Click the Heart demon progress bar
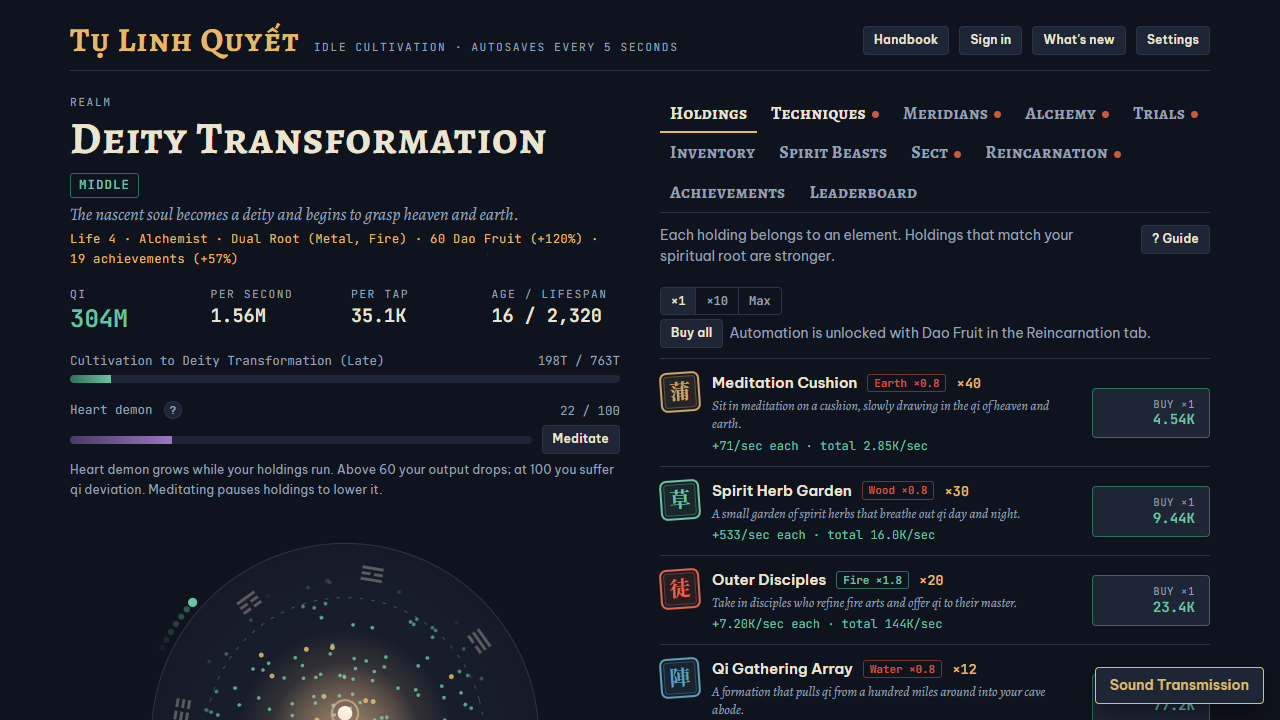 tap(301, 440)
